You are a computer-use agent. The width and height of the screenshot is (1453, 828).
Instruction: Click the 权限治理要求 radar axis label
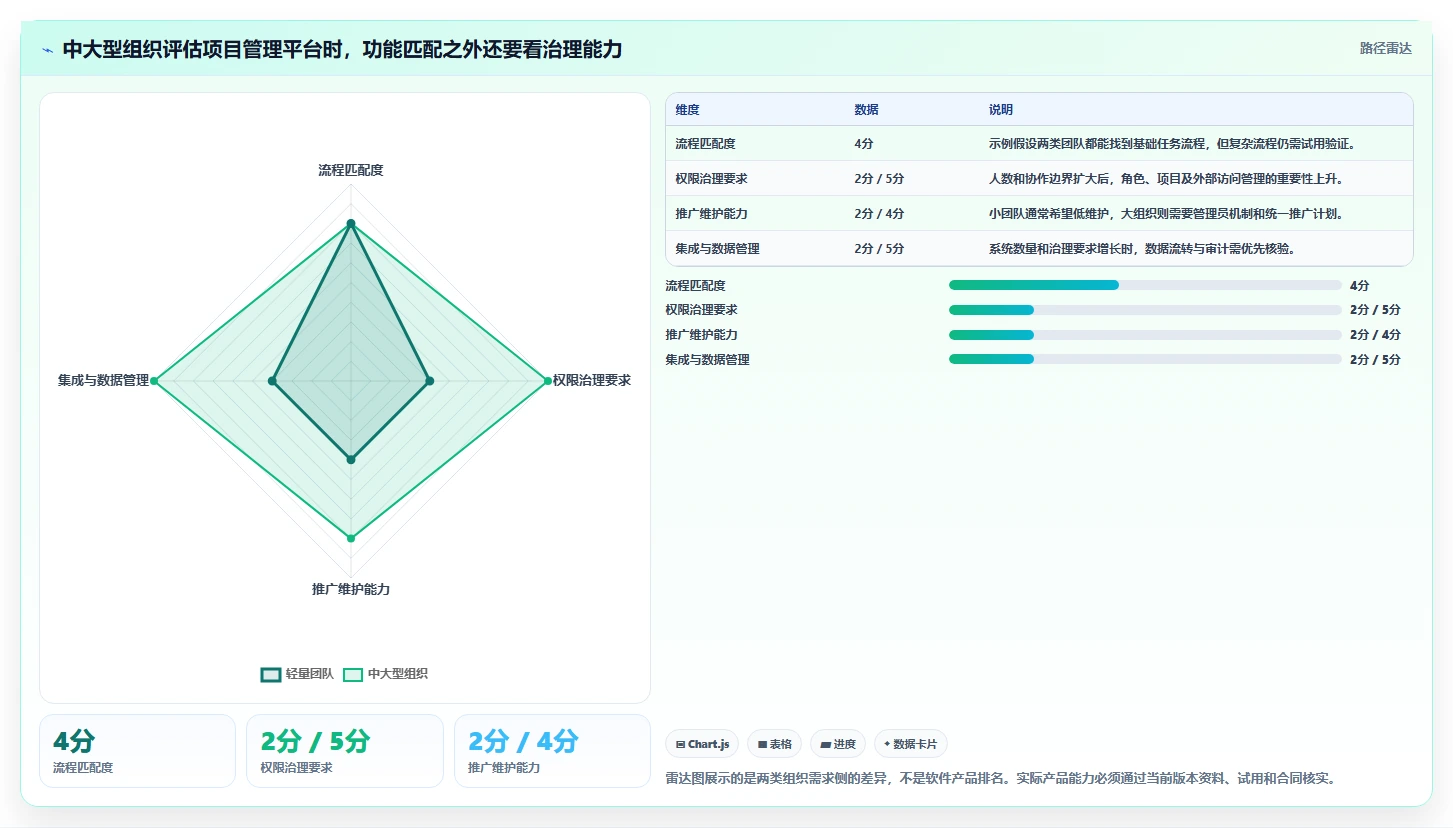point(592,380)
